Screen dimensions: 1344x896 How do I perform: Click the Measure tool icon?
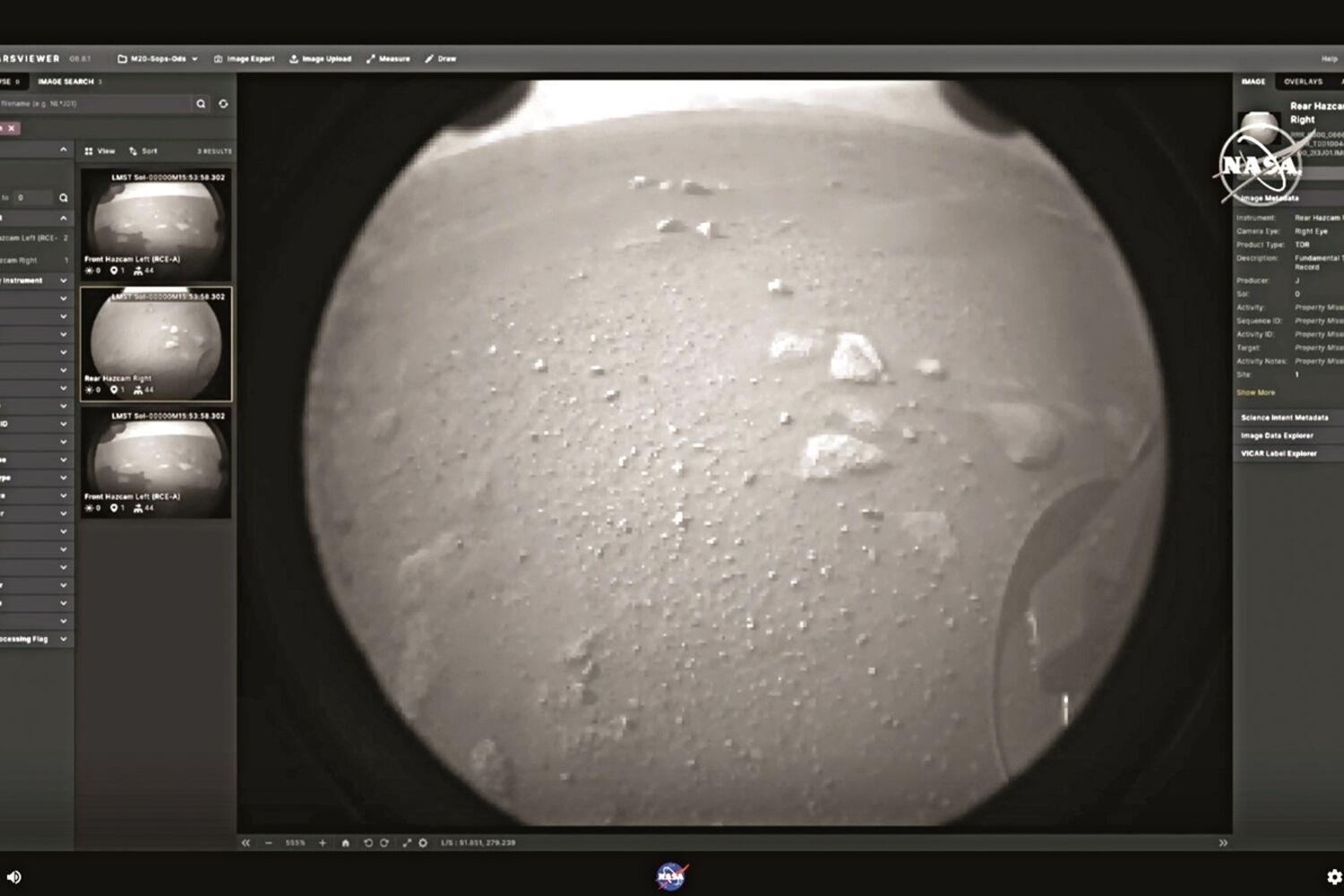click(371, 59)
